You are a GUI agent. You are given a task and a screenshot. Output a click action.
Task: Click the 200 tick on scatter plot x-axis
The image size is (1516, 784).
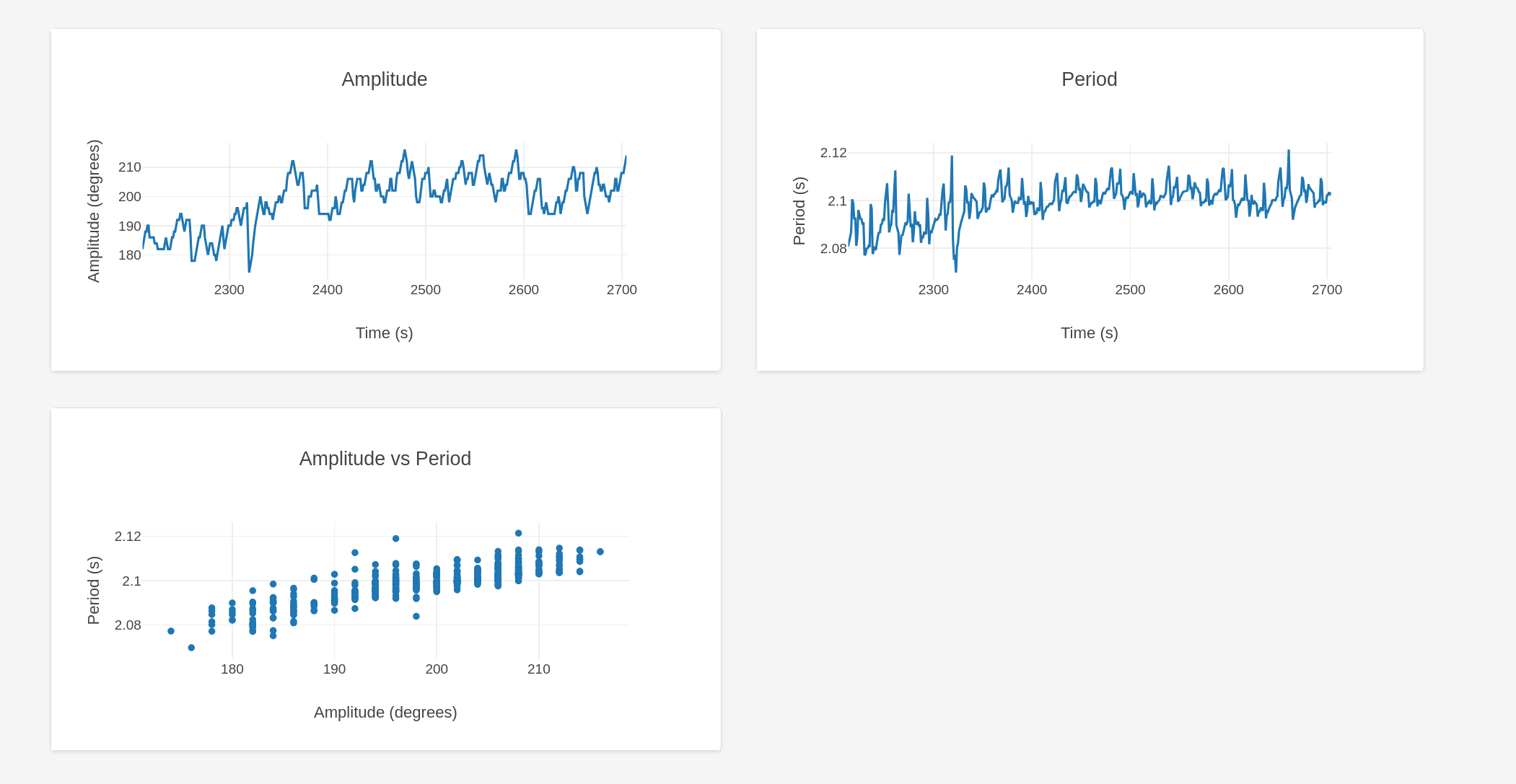click(x=437, y=669)
